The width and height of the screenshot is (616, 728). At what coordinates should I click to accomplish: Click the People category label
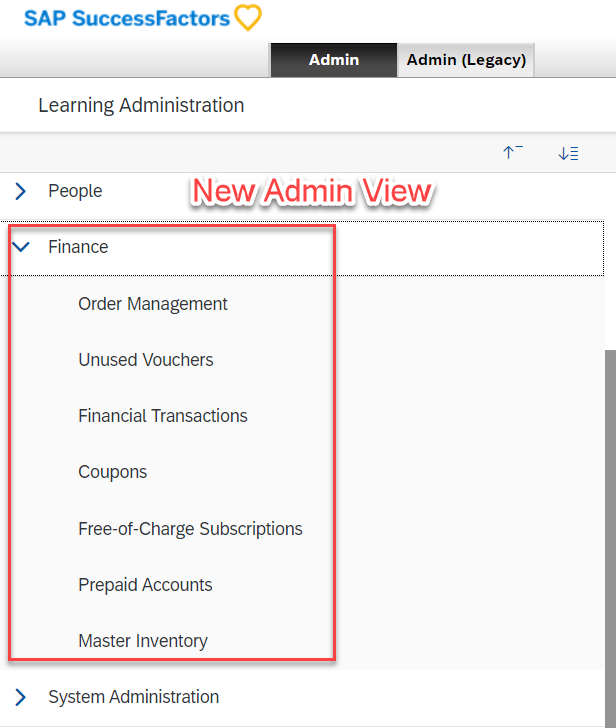(x=75, y=191)
